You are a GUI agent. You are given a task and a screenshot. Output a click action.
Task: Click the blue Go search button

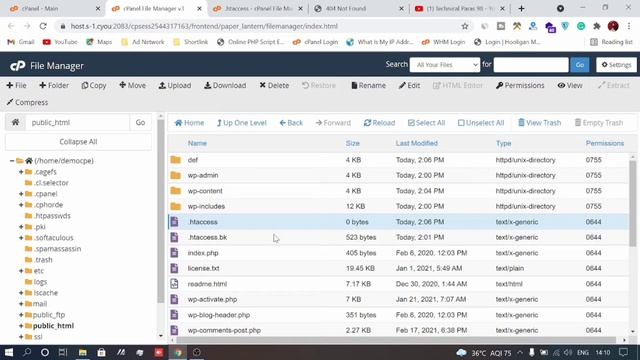pos(580,64)
